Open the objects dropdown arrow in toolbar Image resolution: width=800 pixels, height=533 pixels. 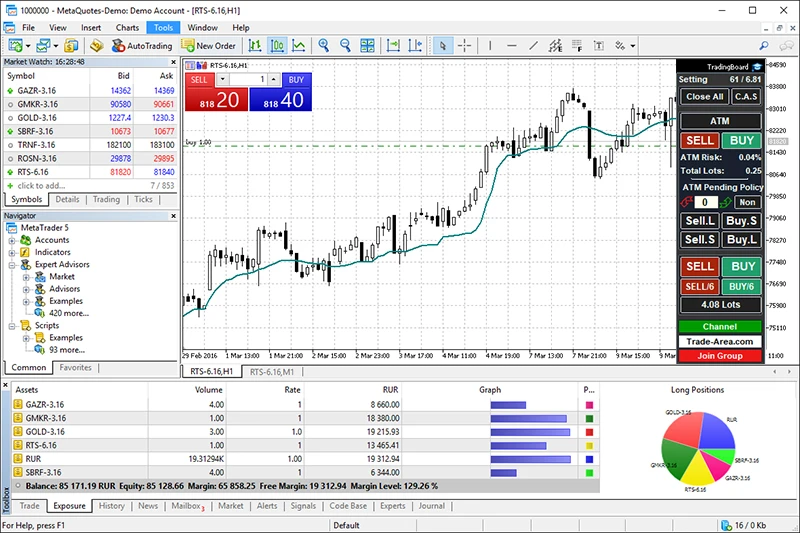click(x=633, y=46)
